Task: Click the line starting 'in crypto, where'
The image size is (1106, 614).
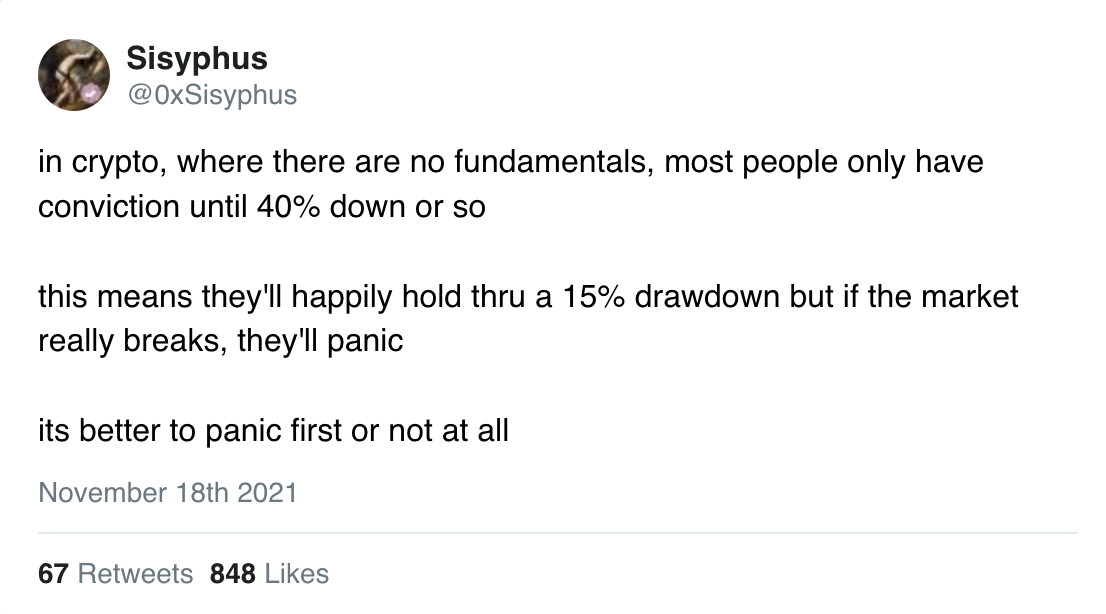Action: coord(511,162)
